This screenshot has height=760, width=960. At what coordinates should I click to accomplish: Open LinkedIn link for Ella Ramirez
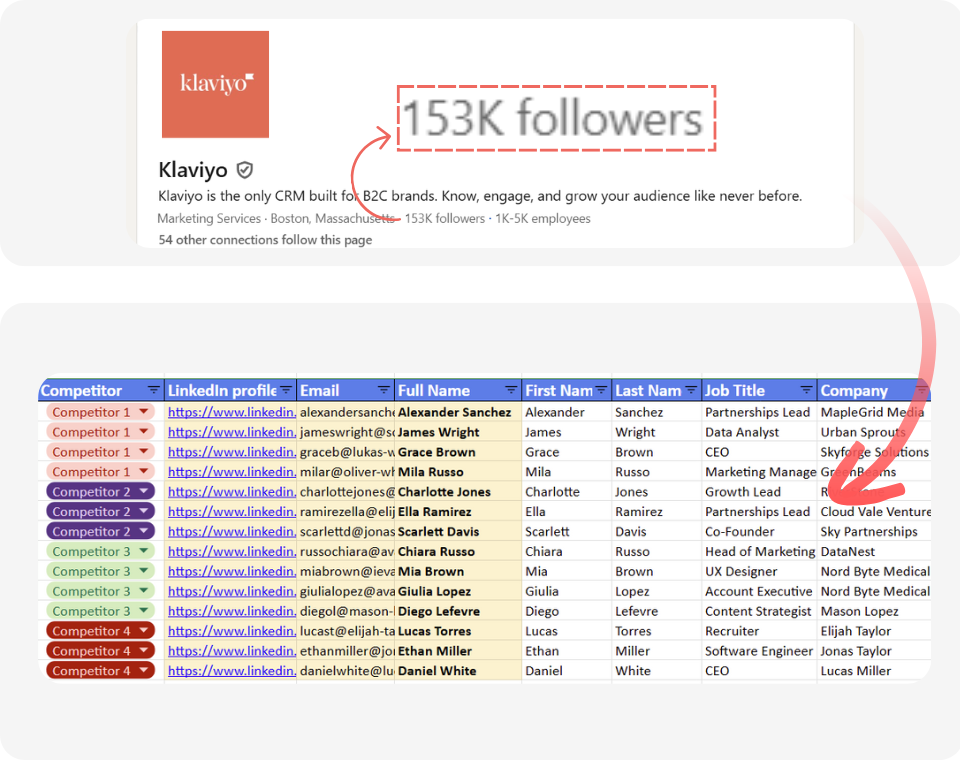click(x=232, y=512)
